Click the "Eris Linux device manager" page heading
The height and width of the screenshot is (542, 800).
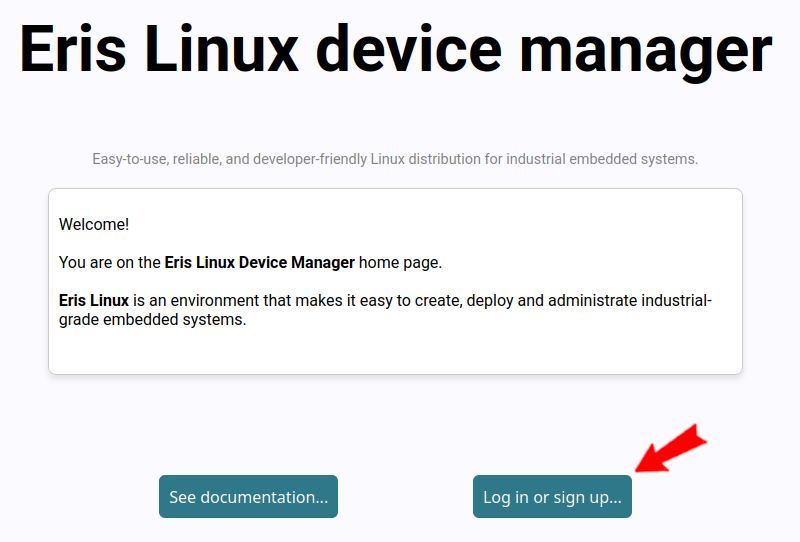[396, 48]
